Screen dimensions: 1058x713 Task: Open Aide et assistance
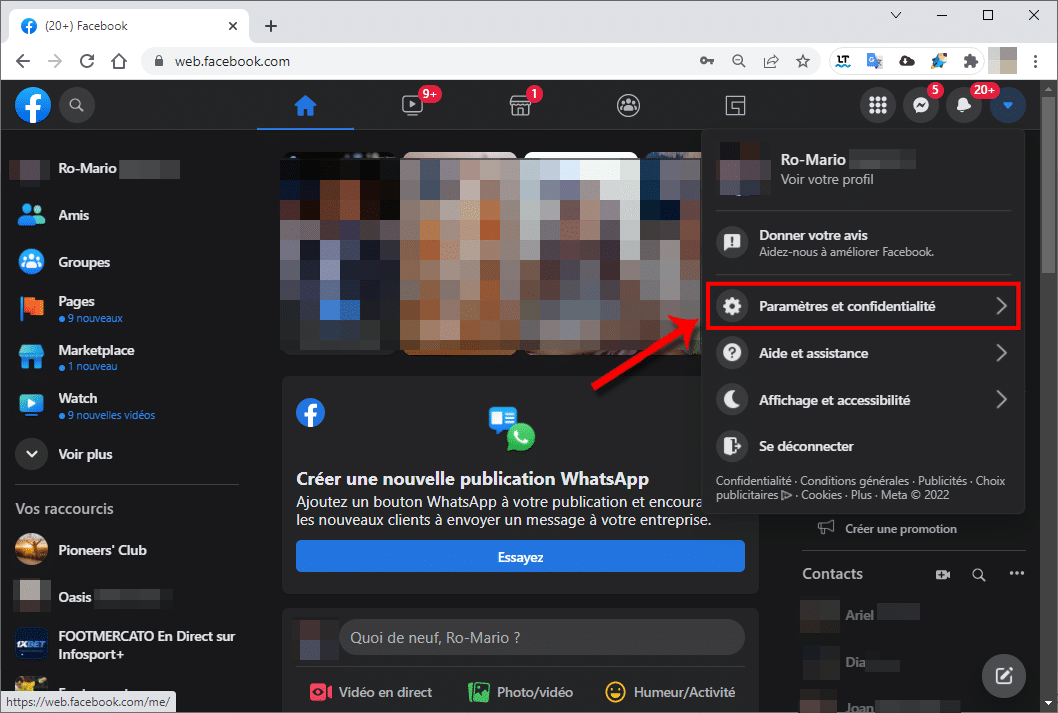pos(863,353)
